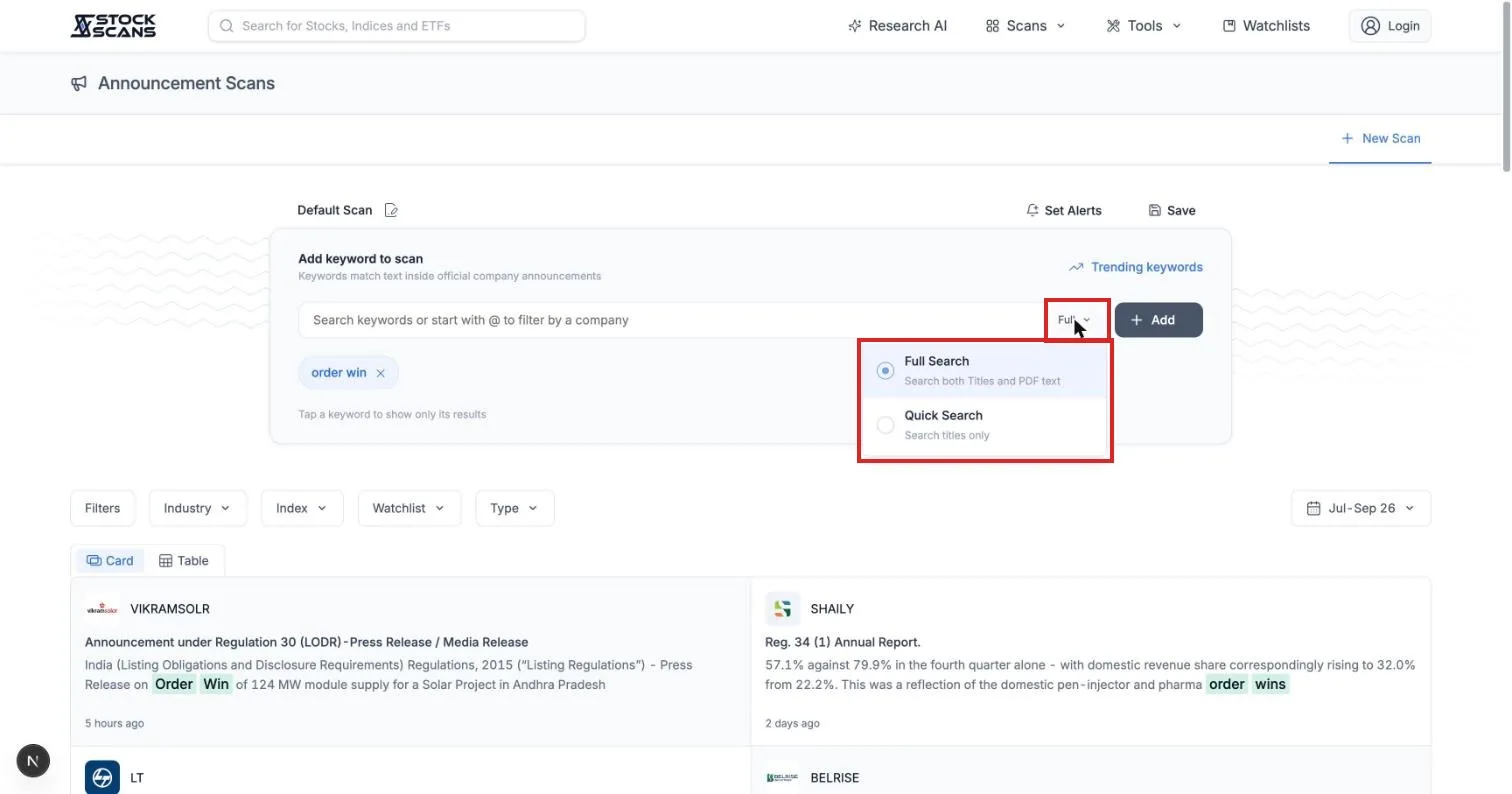The width and height of the screenshot is (1512, 794).
Task: Open the Tools menu
Action: tap(1143, 26)
